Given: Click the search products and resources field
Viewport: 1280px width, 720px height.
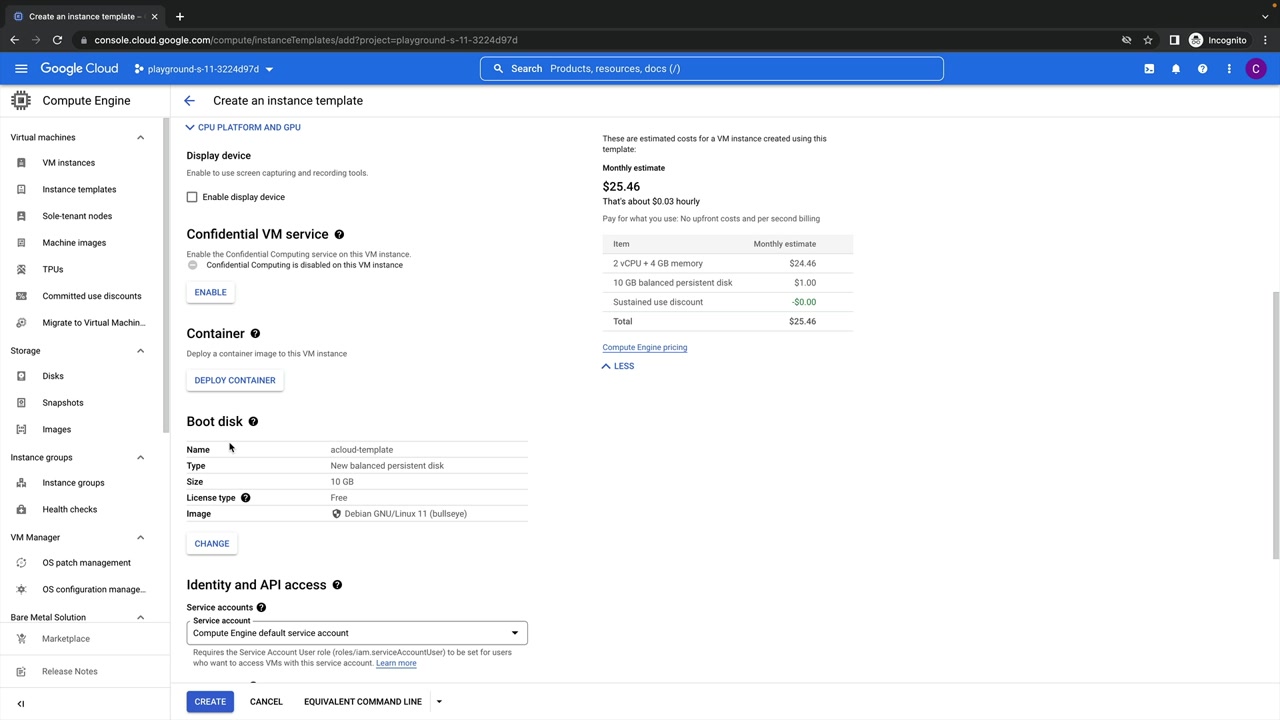Looking at the screenshot, I should [x=711, y=69].
